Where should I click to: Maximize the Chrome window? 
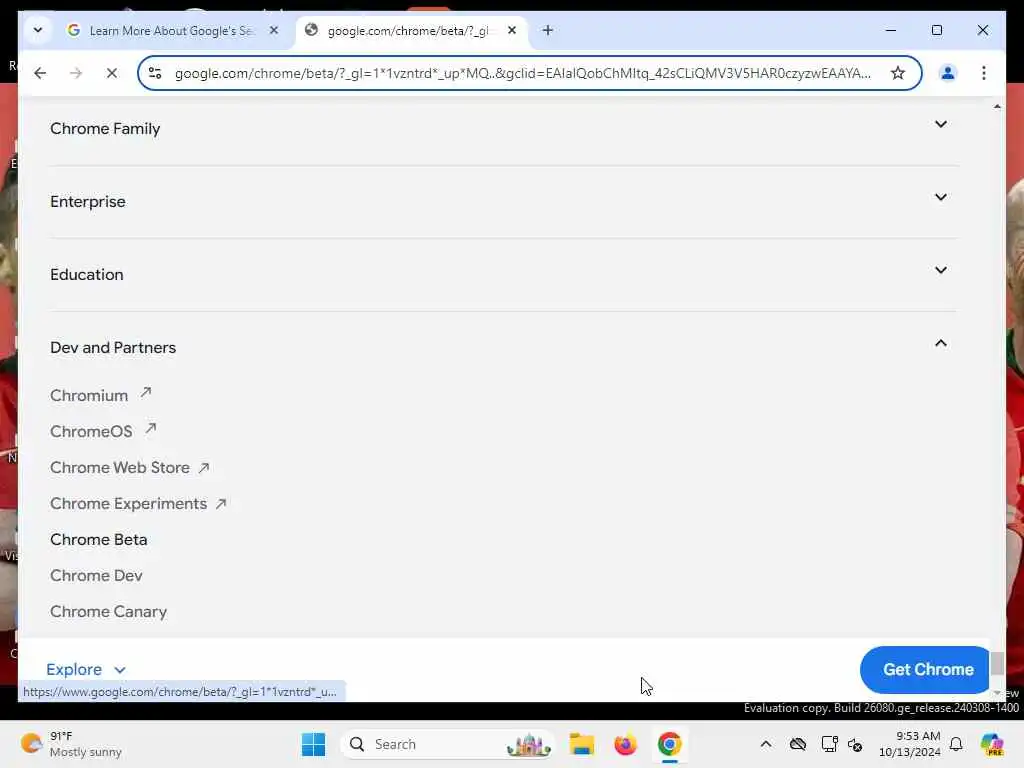coord(936,30)
